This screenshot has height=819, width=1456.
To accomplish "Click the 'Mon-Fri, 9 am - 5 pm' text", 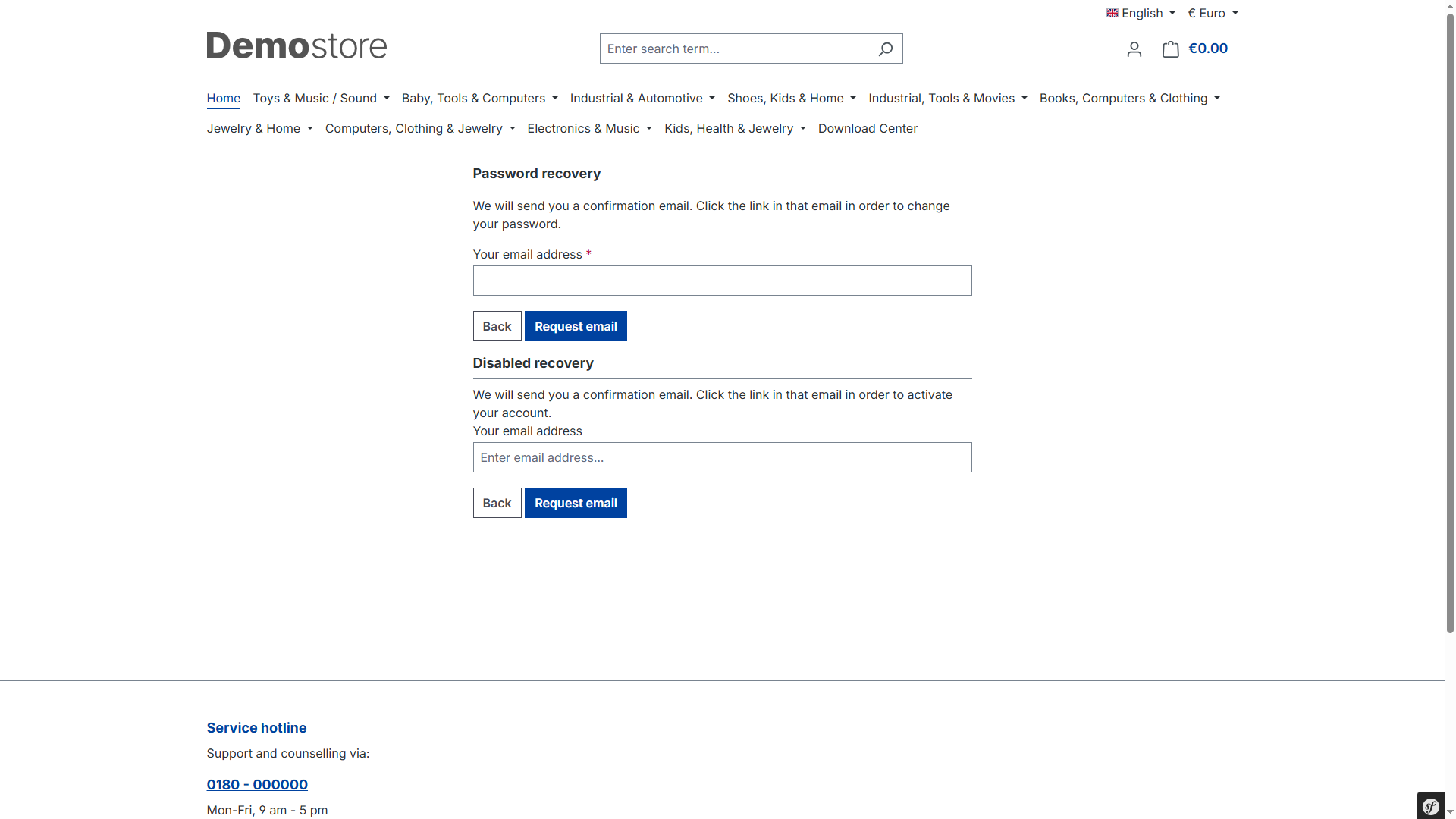I will tap(267, 811).
